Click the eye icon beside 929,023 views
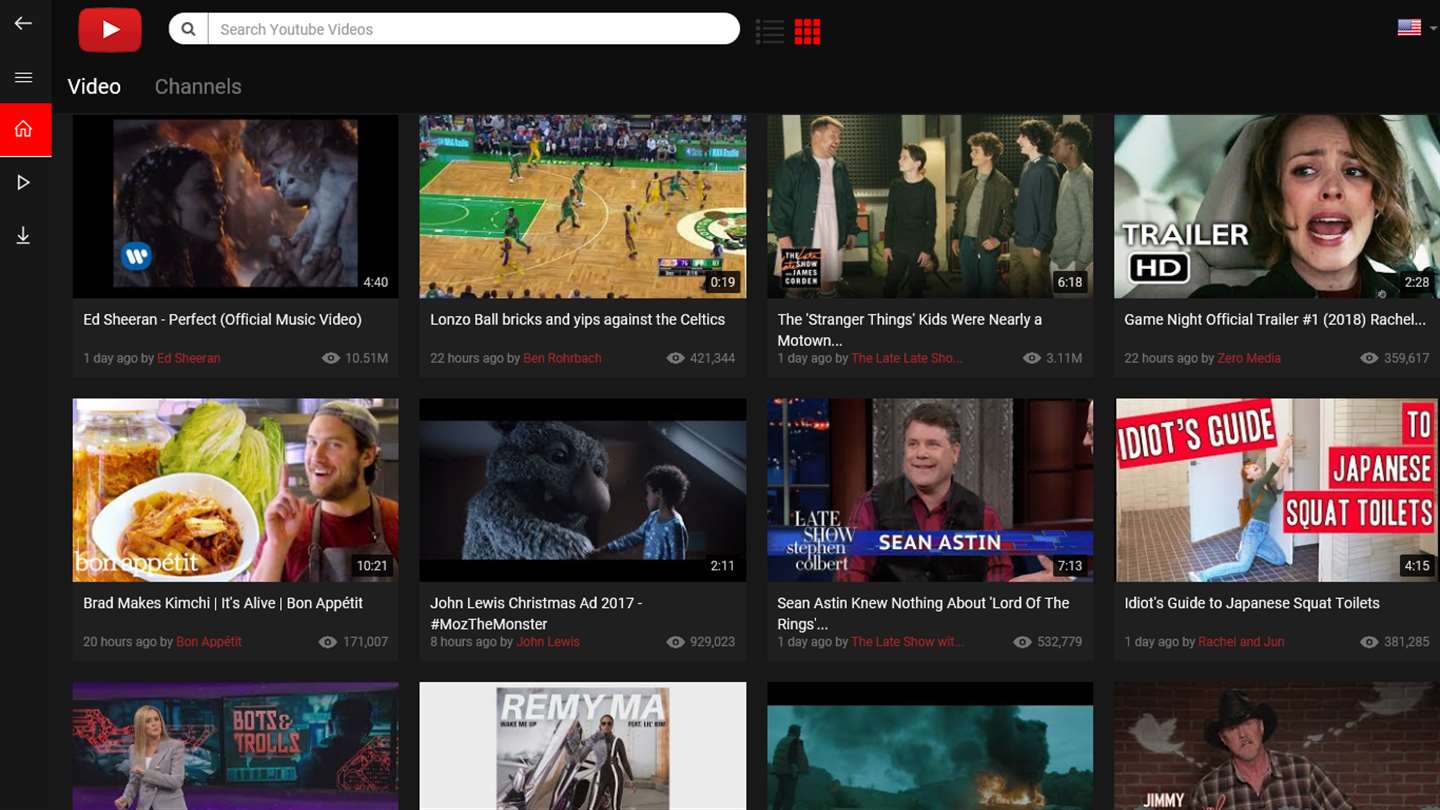1440x810 pixels. pyautogui.click(x=676, y=642)
